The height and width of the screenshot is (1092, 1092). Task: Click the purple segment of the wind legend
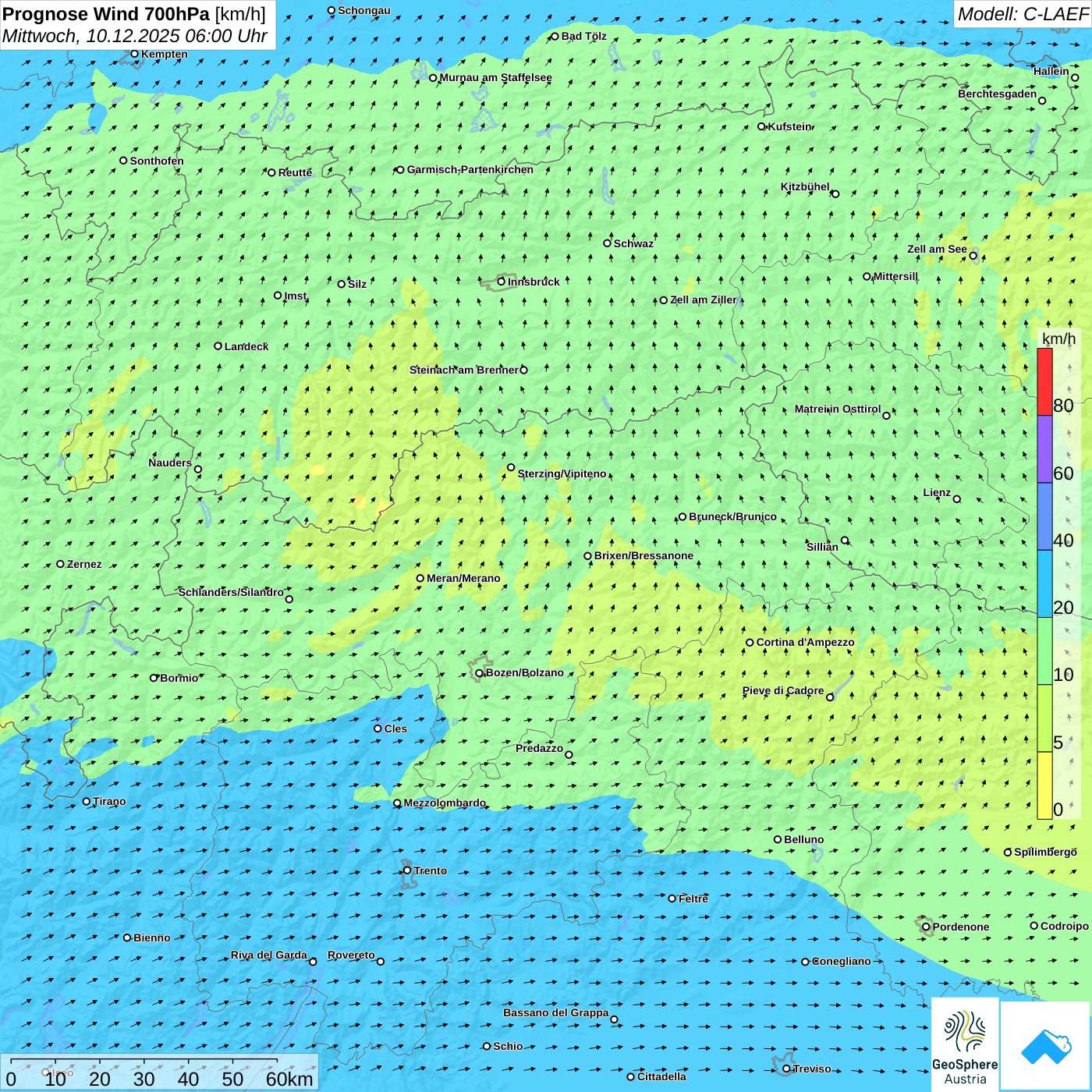(x=1044, y=449)
